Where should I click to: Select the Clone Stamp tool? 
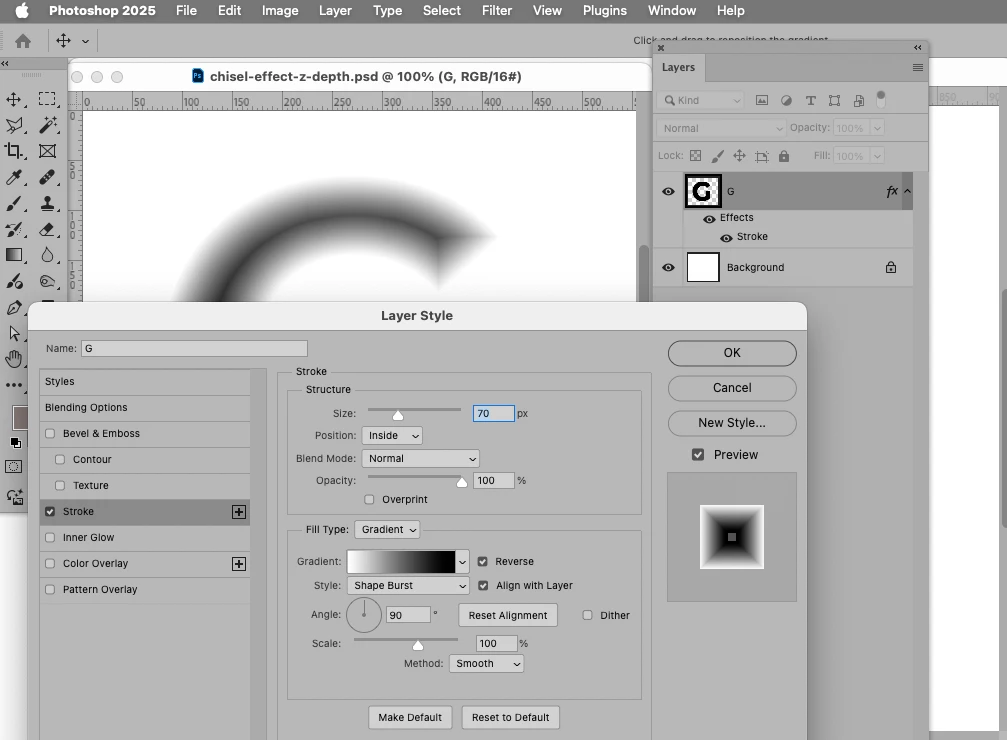[x=47, y=204]
